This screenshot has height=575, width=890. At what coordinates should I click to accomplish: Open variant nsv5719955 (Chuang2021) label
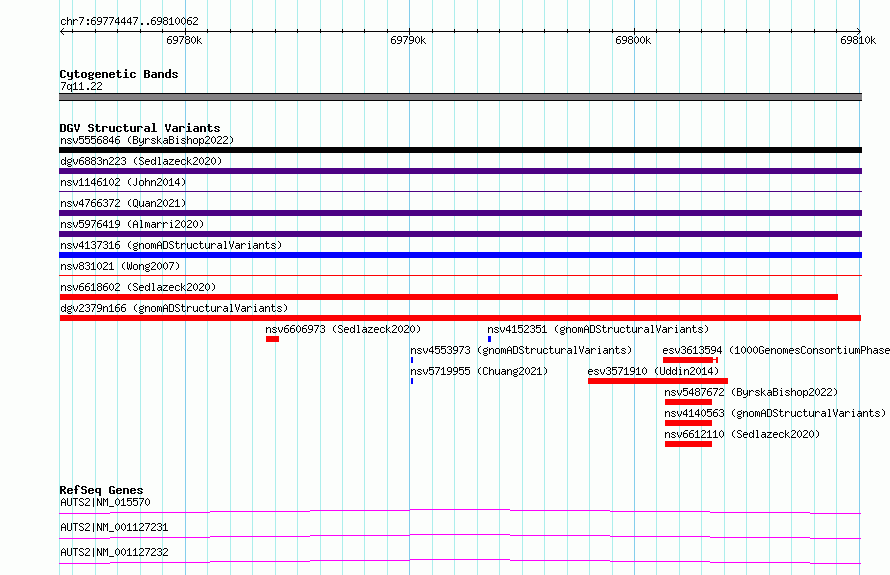478,371
